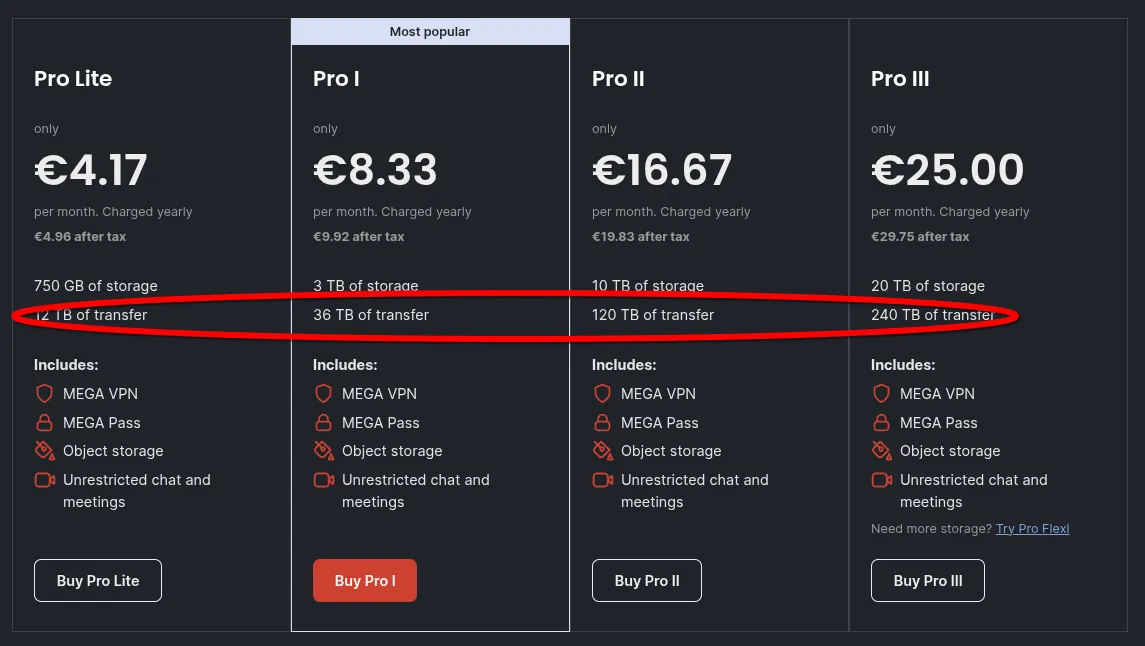Open the Try Pro Flexi link

coord(1032,528)
